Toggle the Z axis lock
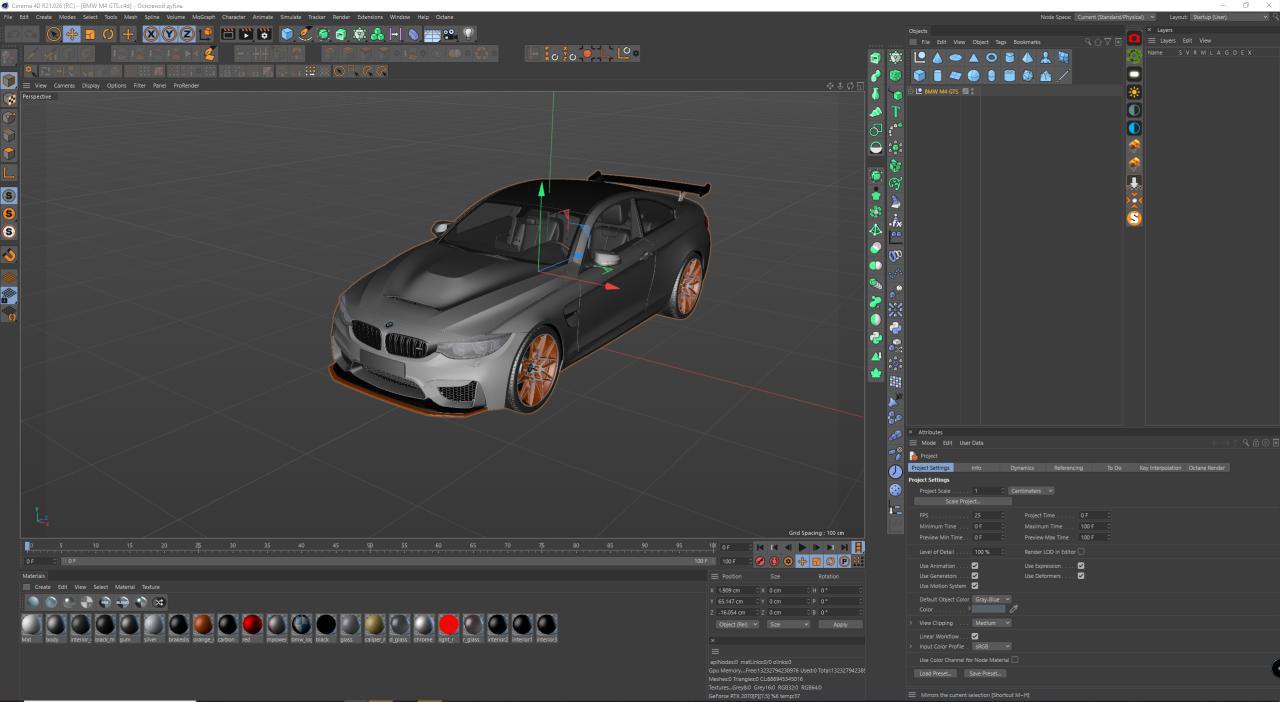 tap(186, 34)
